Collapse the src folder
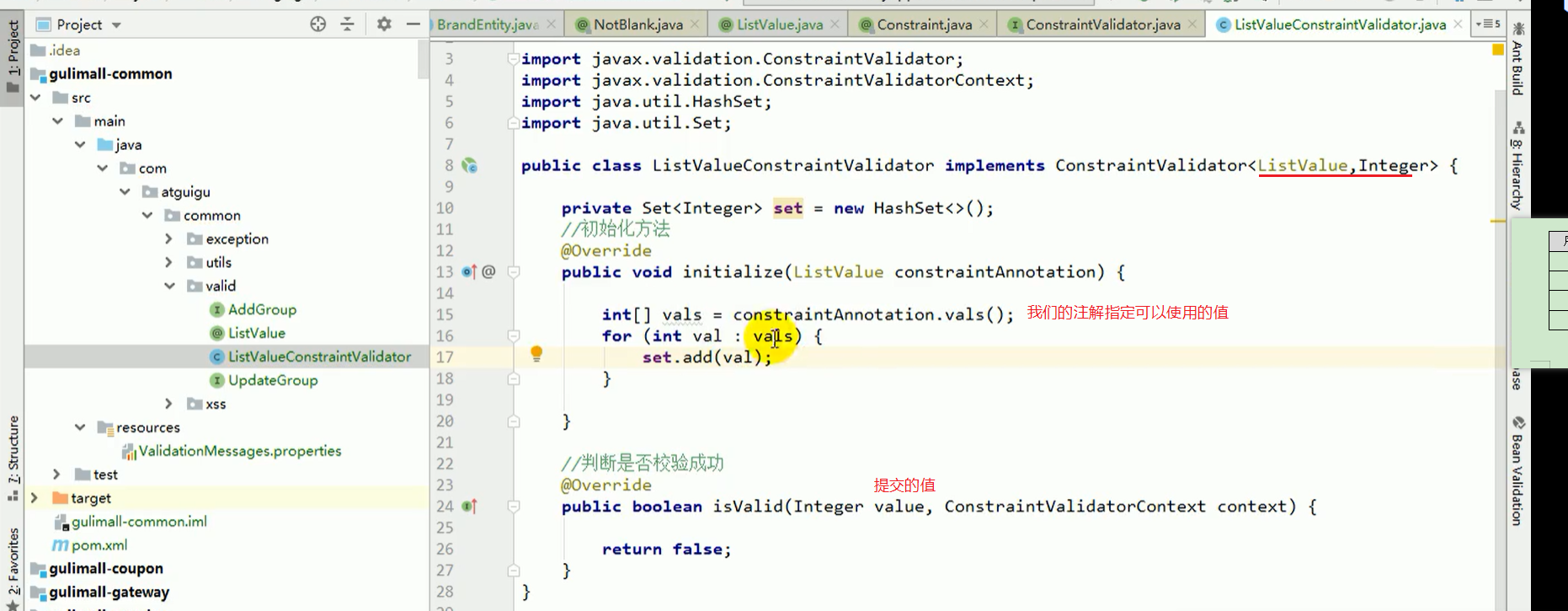 pyautogui.click(x=35, y=98)
